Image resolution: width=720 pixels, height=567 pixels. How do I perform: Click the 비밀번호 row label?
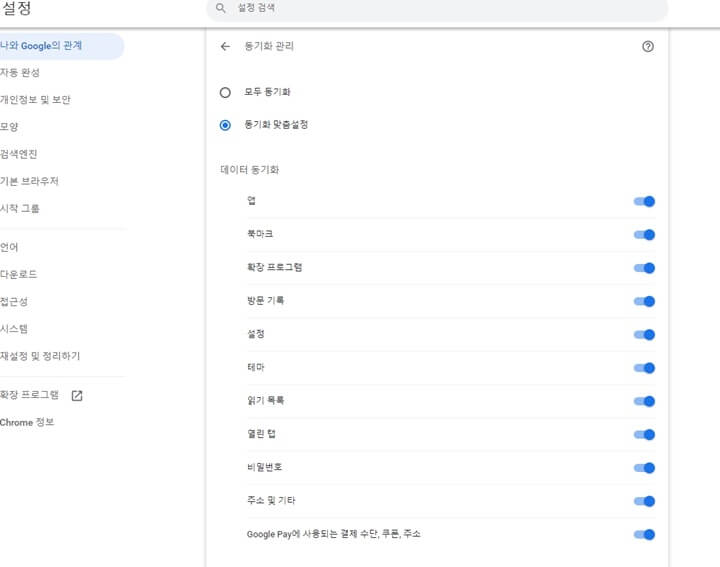tap(264, 467)
